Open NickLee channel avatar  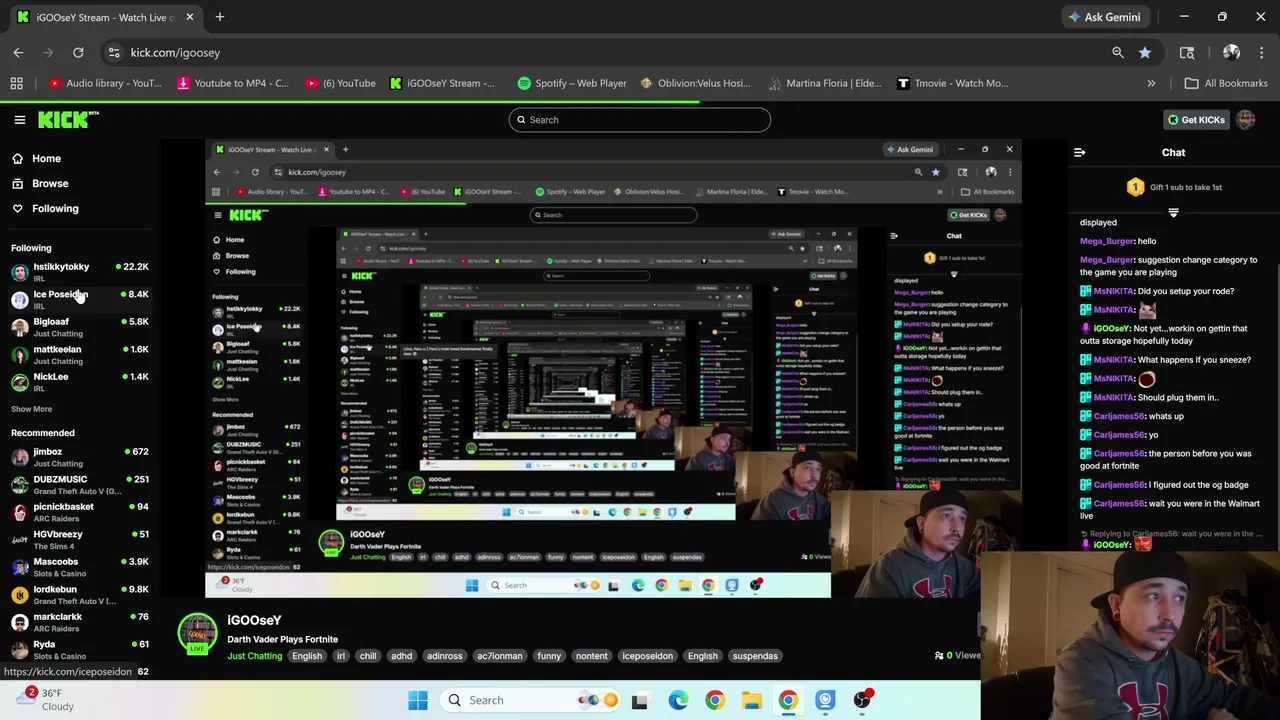coord(19,382)
